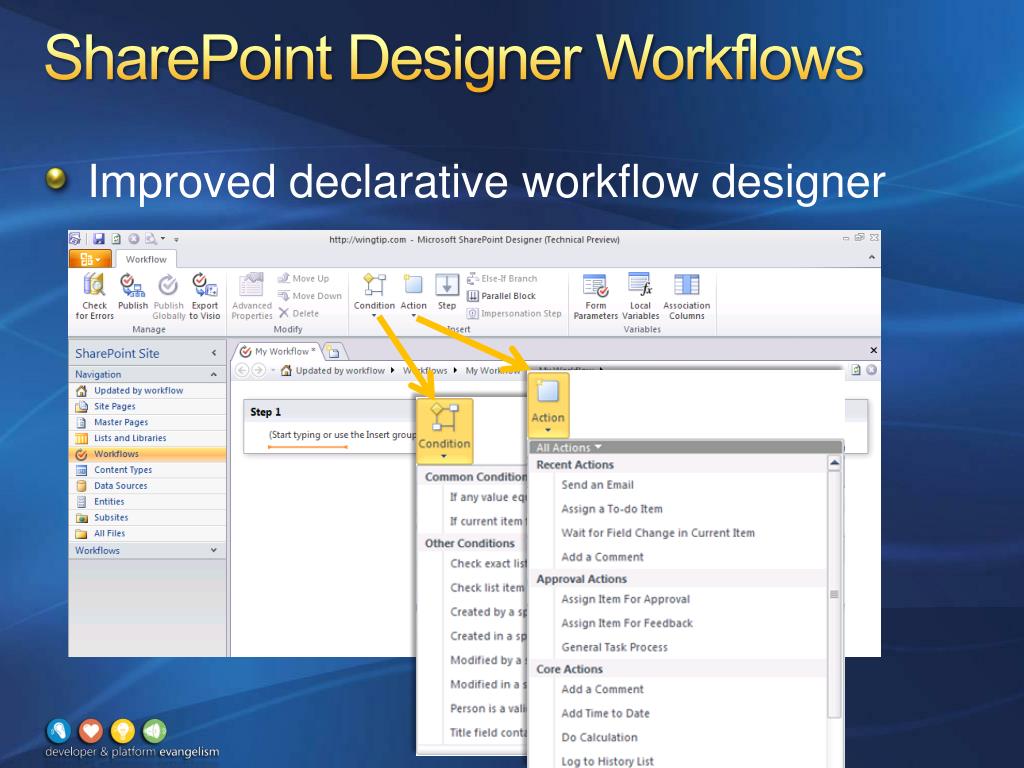Choose Assign Item For Feedback

[627, 623]
